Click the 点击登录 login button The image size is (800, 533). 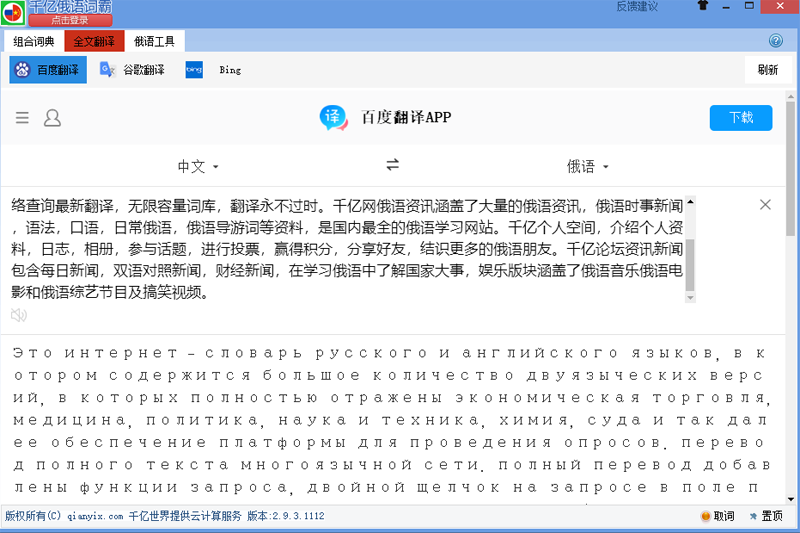(x=70, y=20)
